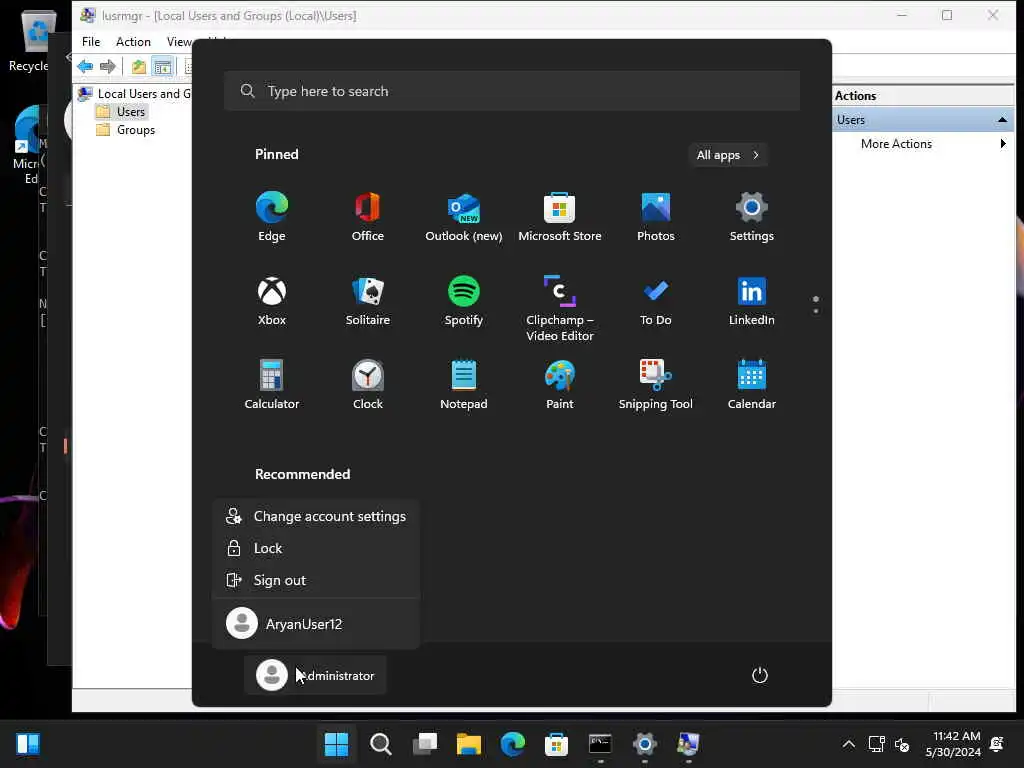
Task: Switch to the AryanUser12 account
Action: (316, 624)
